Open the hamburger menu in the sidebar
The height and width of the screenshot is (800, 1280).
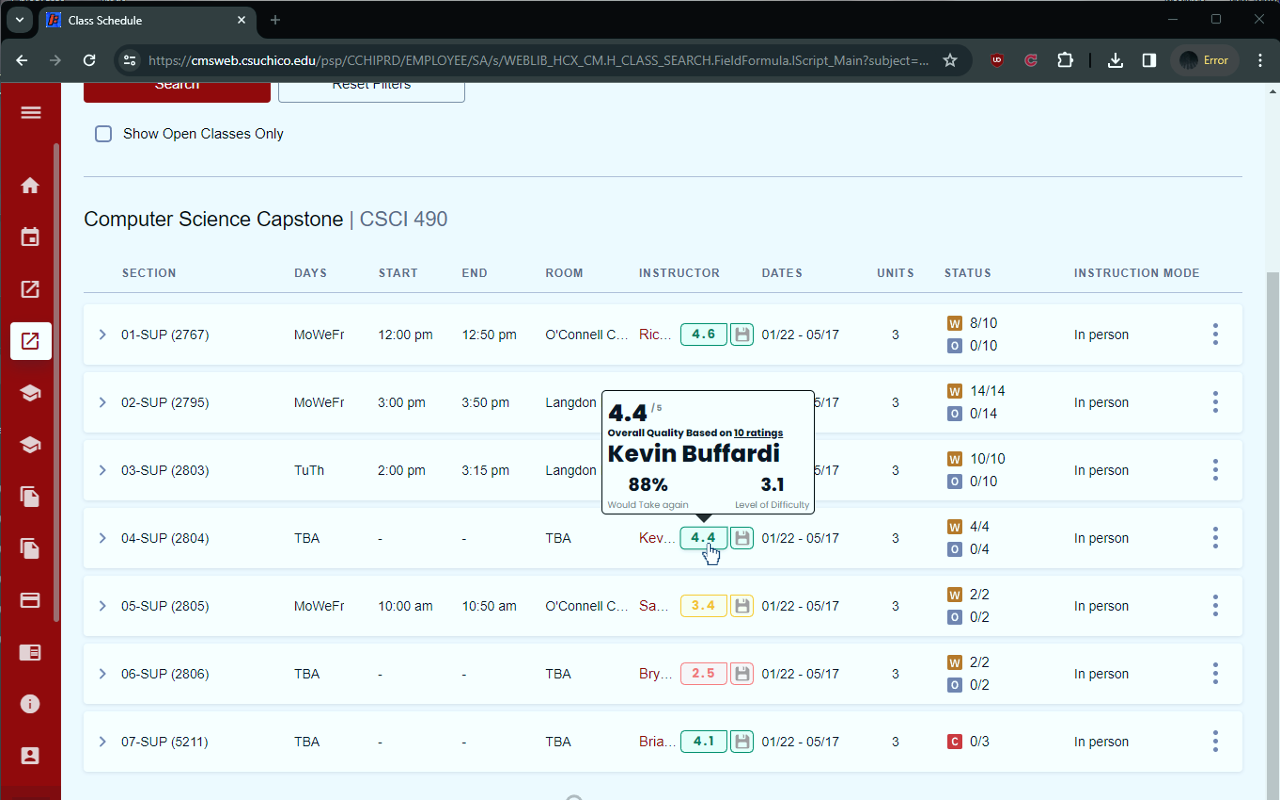point(30,113)
